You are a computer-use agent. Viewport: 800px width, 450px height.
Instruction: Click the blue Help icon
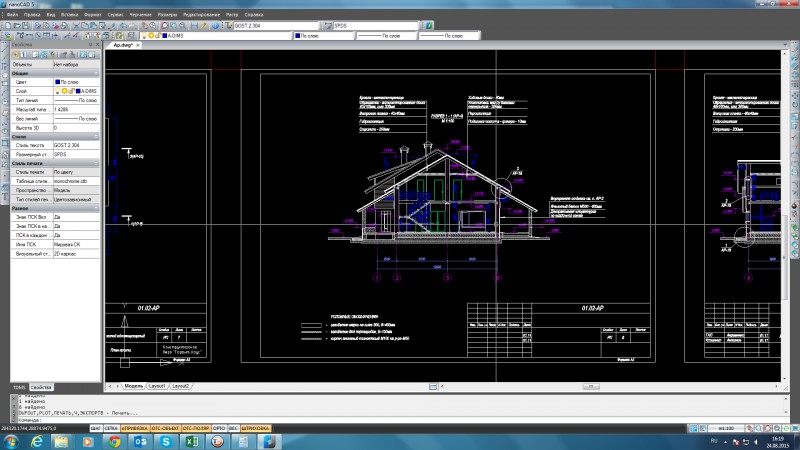(215, 26)
